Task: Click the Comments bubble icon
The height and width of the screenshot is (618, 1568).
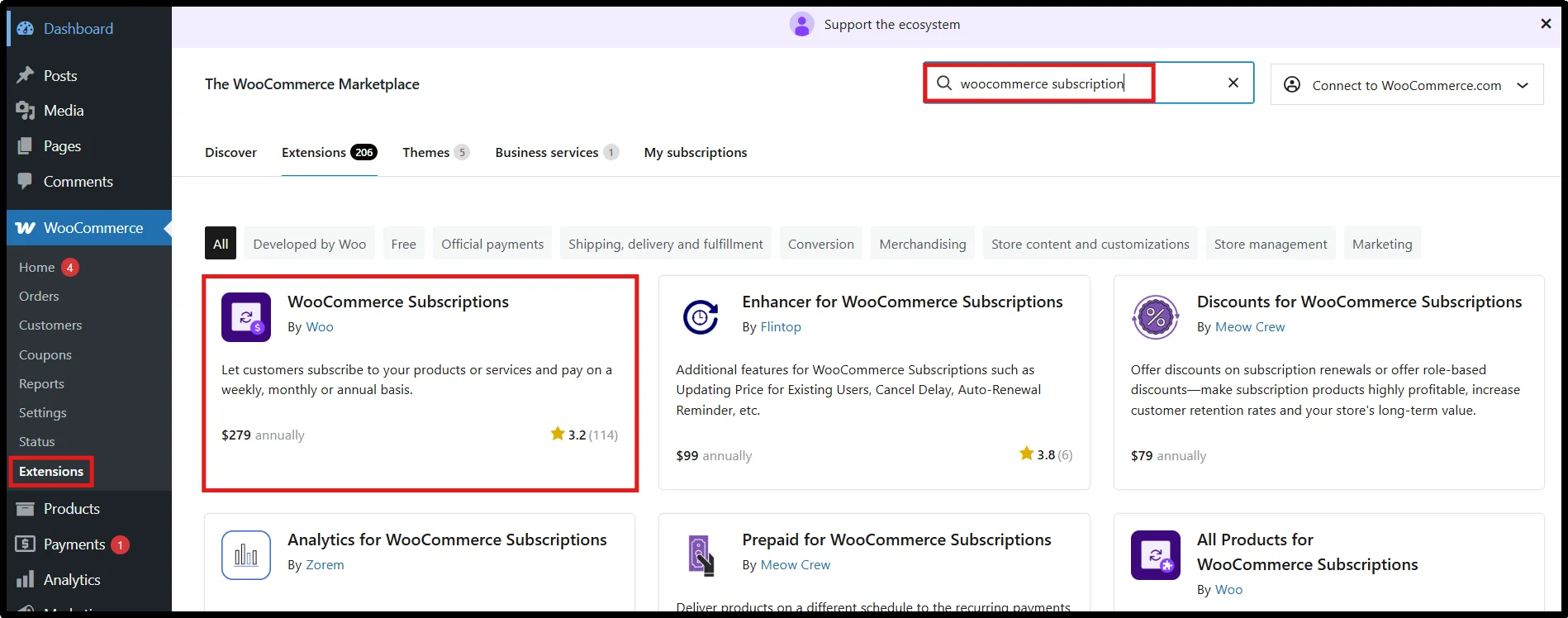Action: (26, 181)
